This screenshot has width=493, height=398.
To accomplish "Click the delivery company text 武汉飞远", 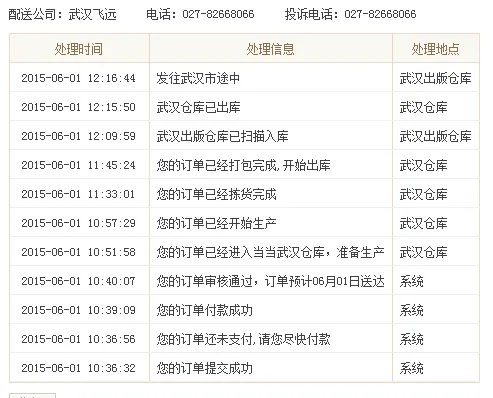I will tap(92, 14).
